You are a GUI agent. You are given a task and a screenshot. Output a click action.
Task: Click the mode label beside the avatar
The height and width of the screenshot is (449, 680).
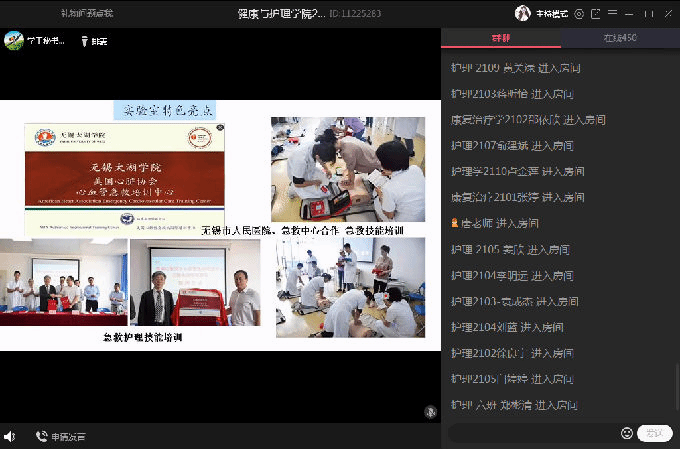tap(550, 13)
